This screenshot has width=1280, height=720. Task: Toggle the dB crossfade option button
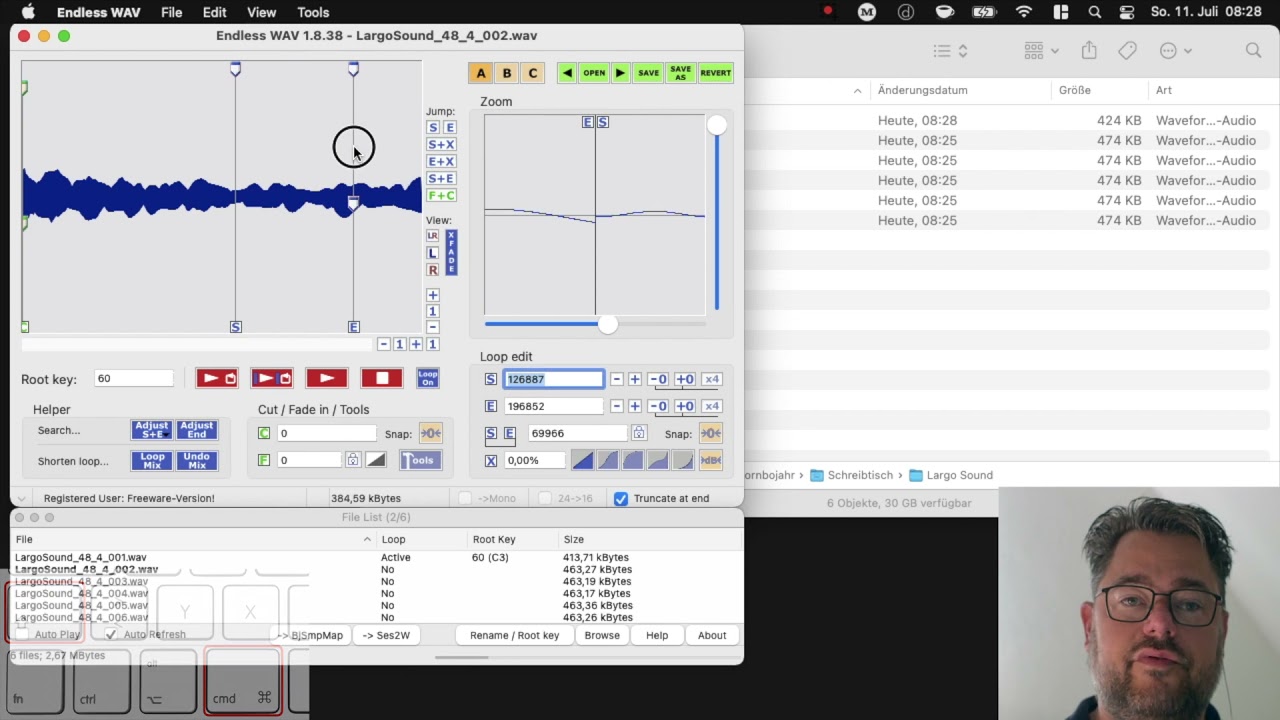tap(711, 460)
